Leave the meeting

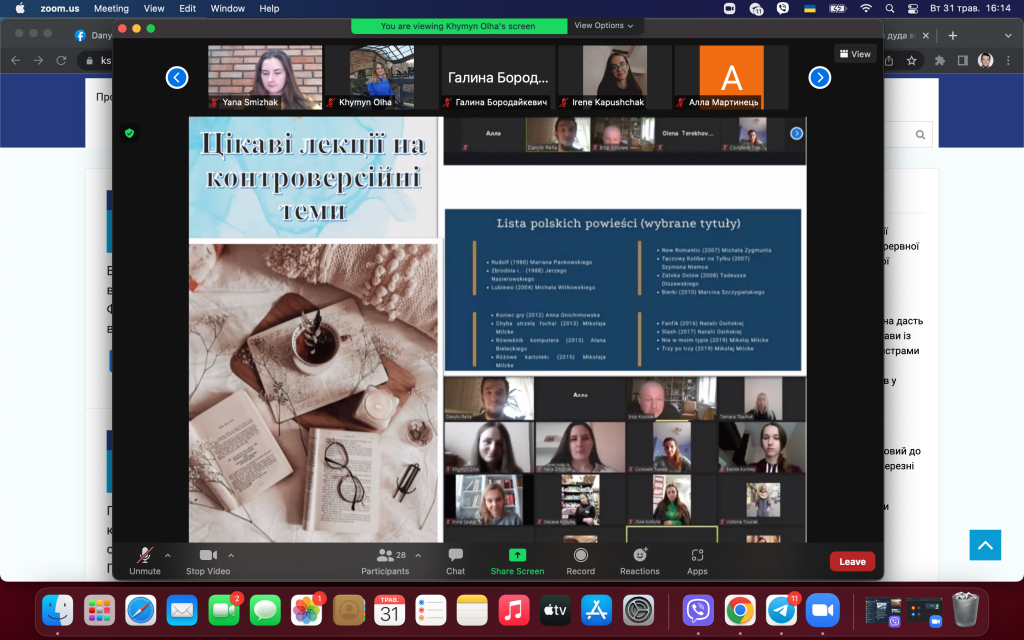pos(852,562)
